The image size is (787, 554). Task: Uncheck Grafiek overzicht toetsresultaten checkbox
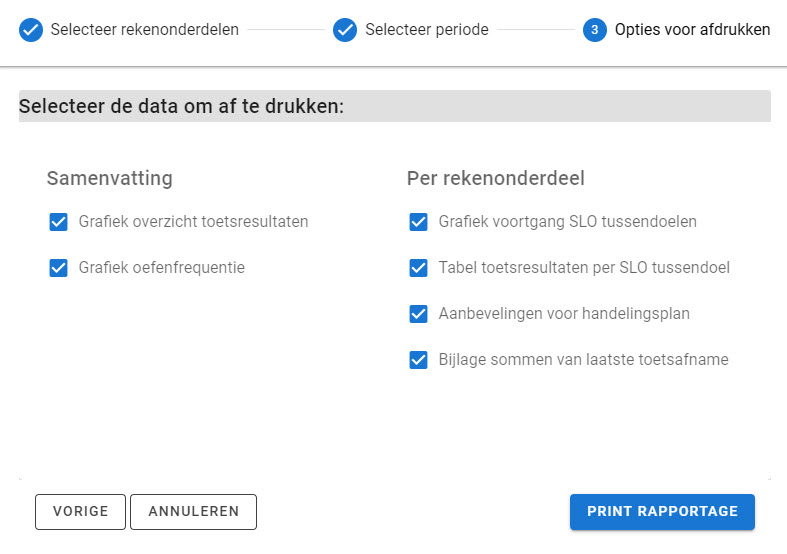(x=59, y=222)
